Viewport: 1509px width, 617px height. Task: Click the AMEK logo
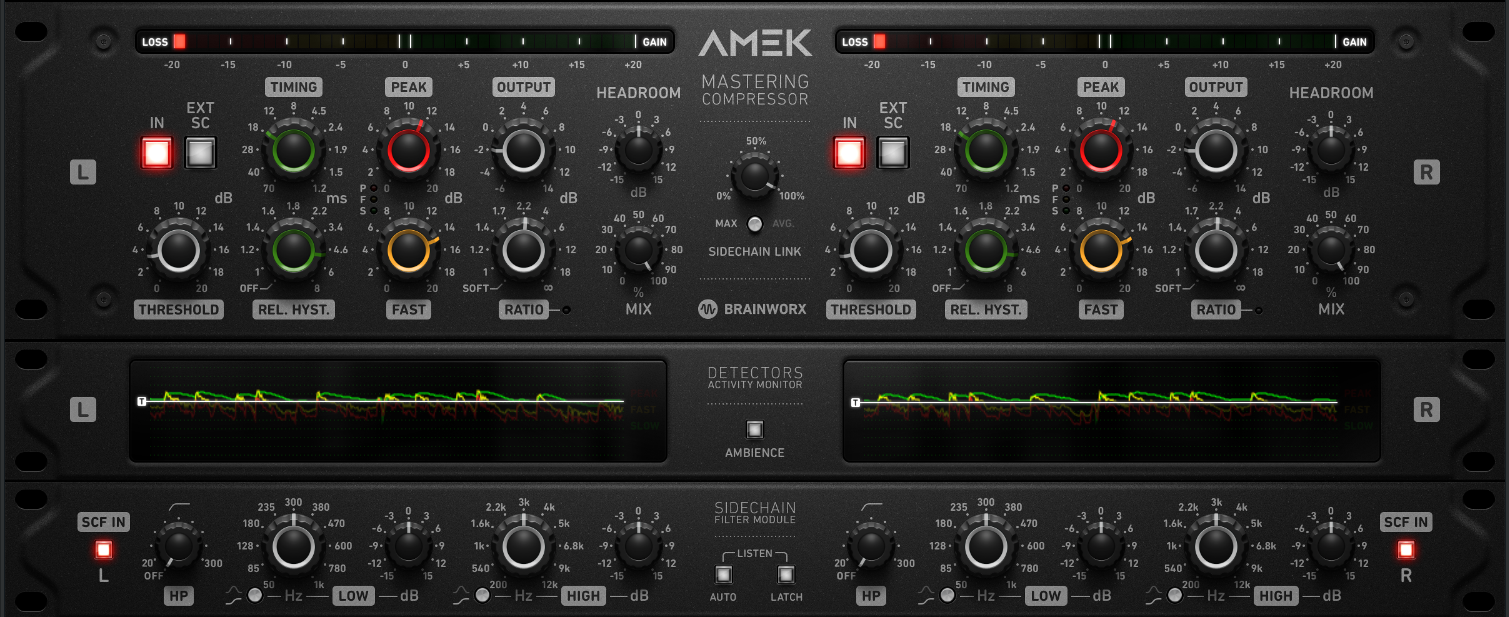pyautogui.click(x=755, y=43)
